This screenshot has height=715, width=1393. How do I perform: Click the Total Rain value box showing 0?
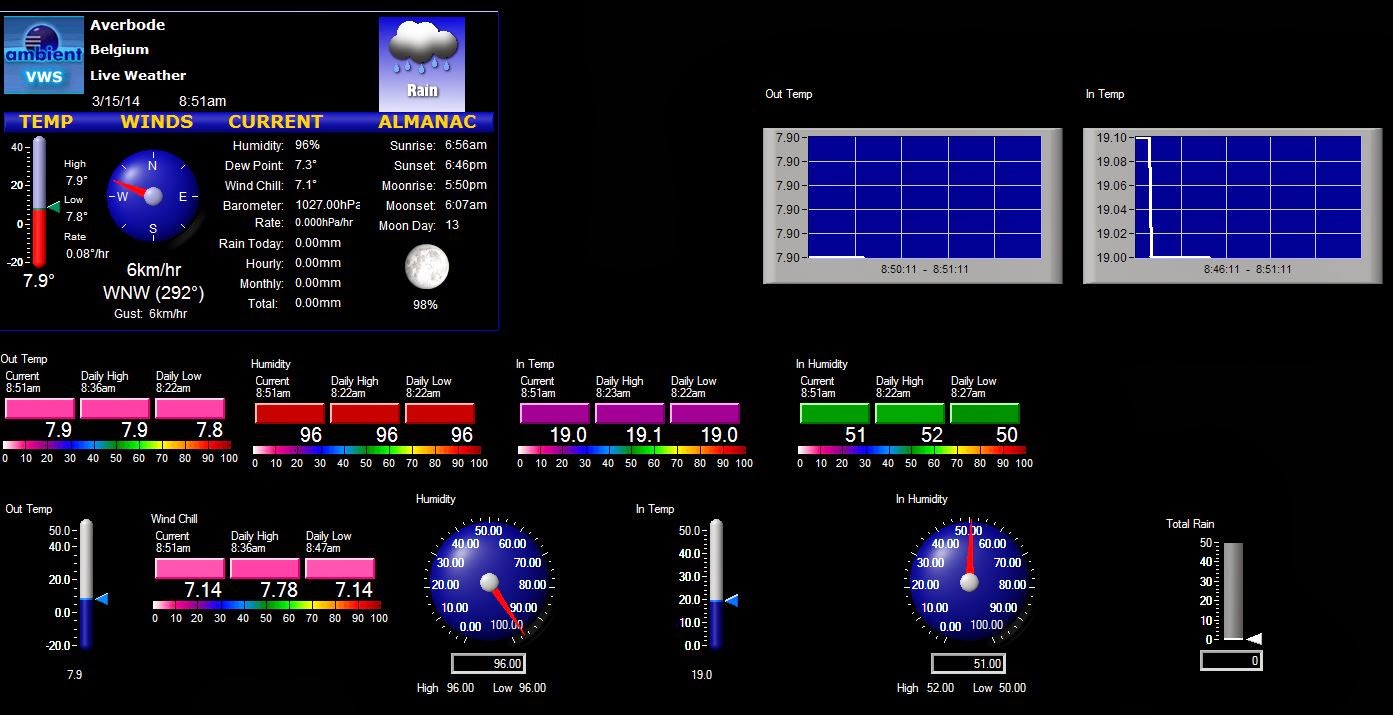(x=1230, y=660)
